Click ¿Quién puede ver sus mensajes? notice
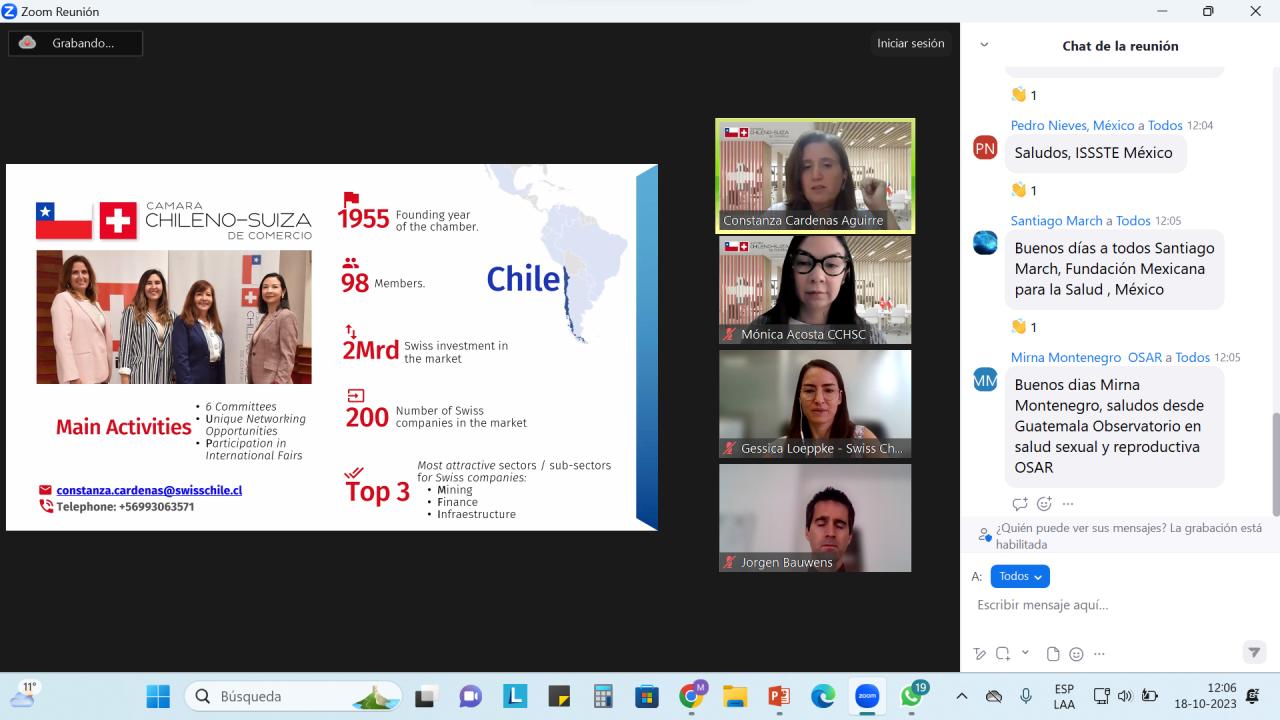The image size is (1280, 720). (x=1129, y=536)
